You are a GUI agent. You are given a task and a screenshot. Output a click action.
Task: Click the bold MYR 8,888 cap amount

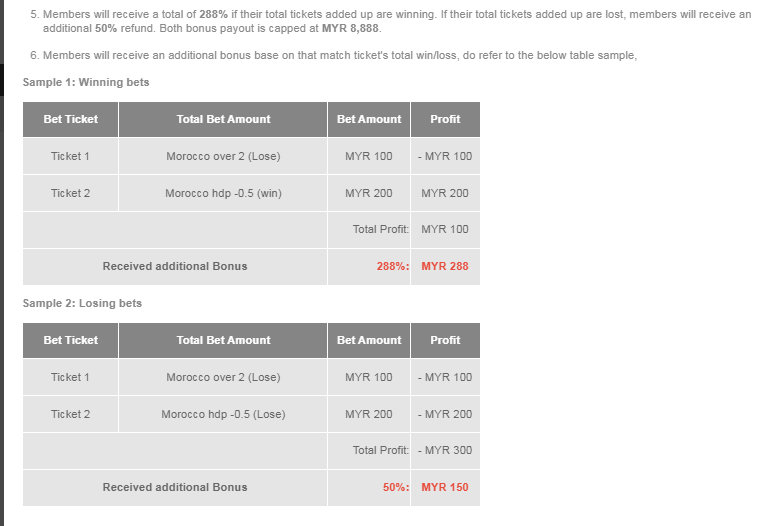click(x=351, y=28)
